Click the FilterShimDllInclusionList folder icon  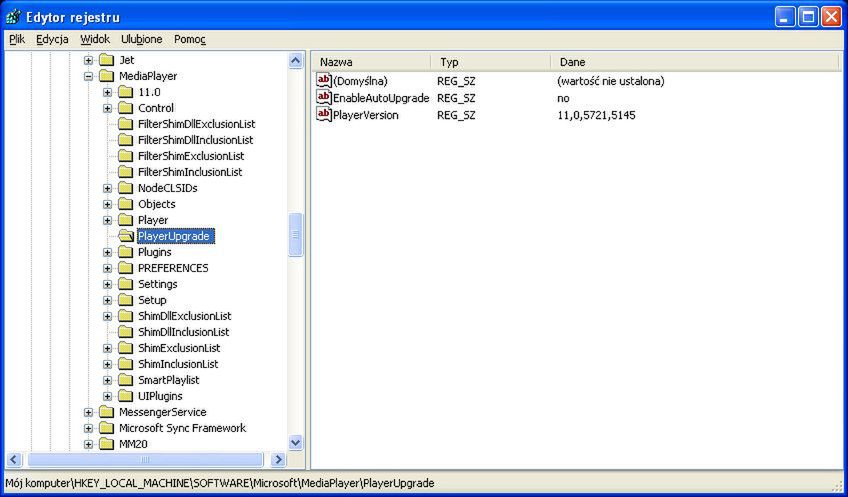click(x=125, y=140)
